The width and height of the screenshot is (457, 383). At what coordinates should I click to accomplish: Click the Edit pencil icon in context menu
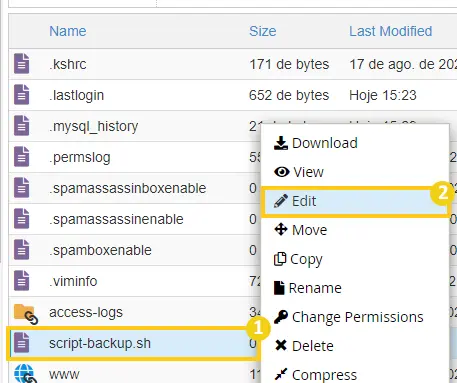click(x=281, y=201)
